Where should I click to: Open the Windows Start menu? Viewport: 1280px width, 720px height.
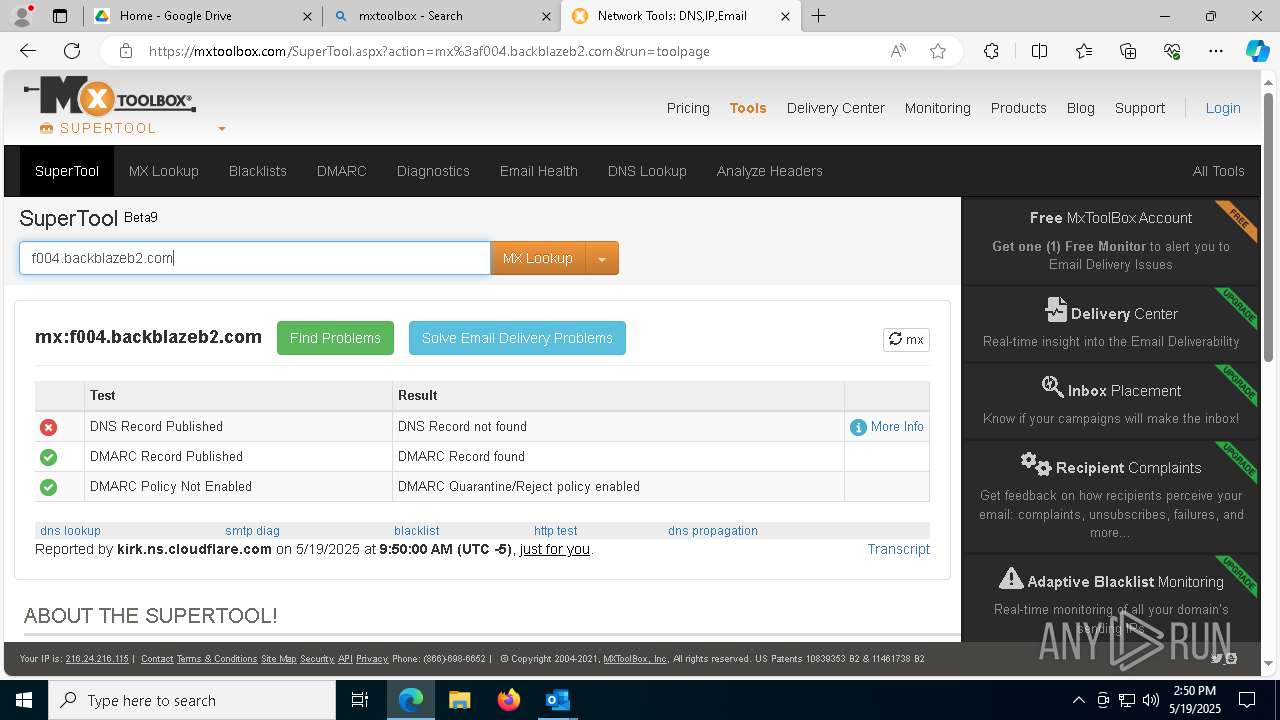point(23,700)
